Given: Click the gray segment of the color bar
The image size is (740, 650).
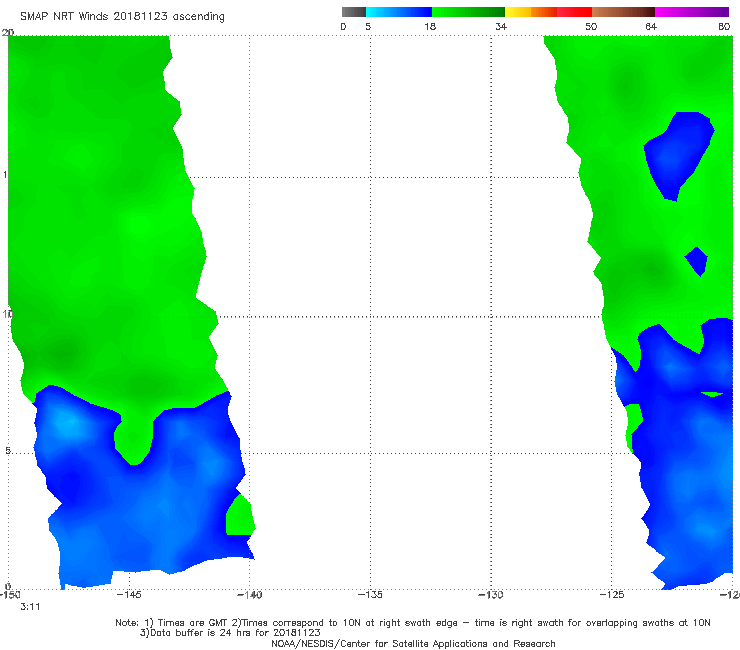Looking at the screenshot, I should tap(353, 12).
